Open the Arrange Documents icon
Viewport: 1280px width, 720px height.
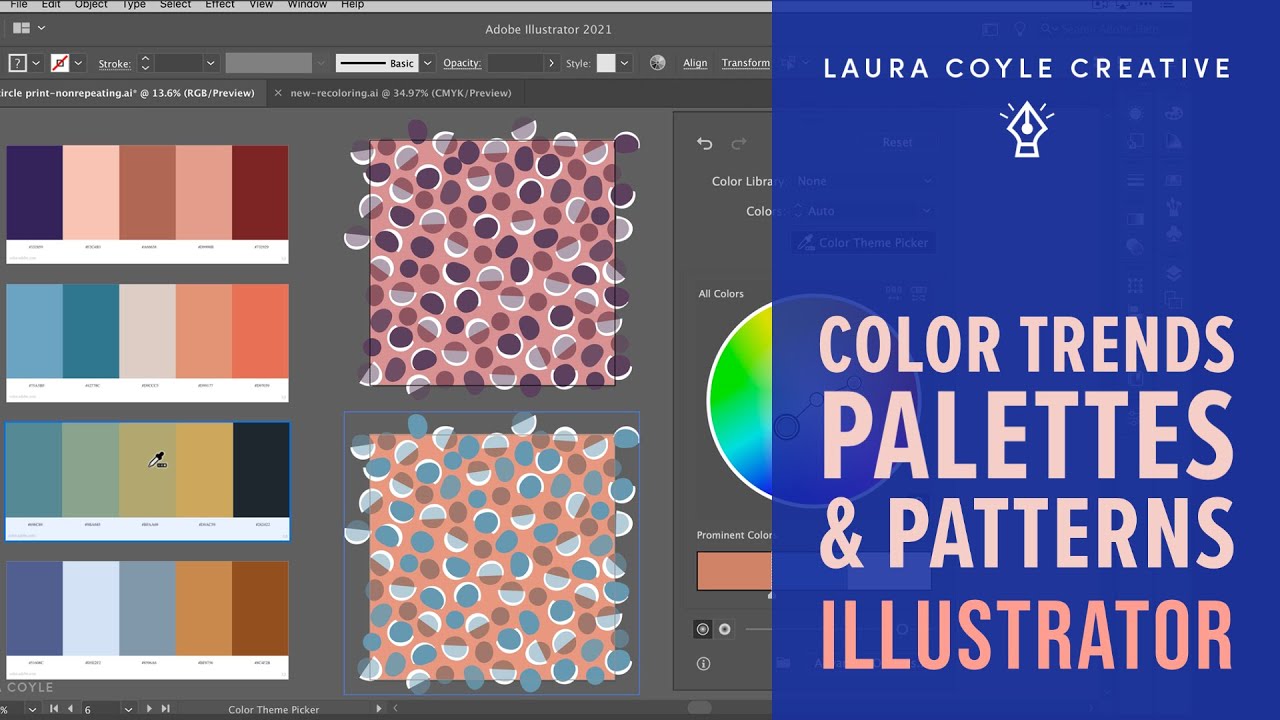click(20, 28)
